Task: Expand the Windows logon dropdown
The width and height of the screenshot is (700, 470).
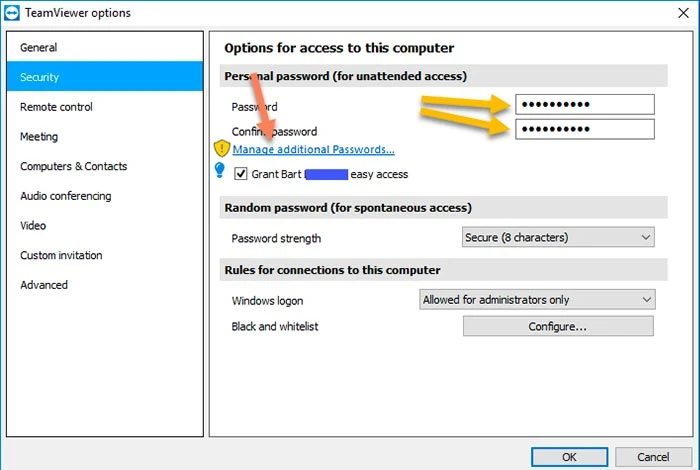Action: (537, 299)
